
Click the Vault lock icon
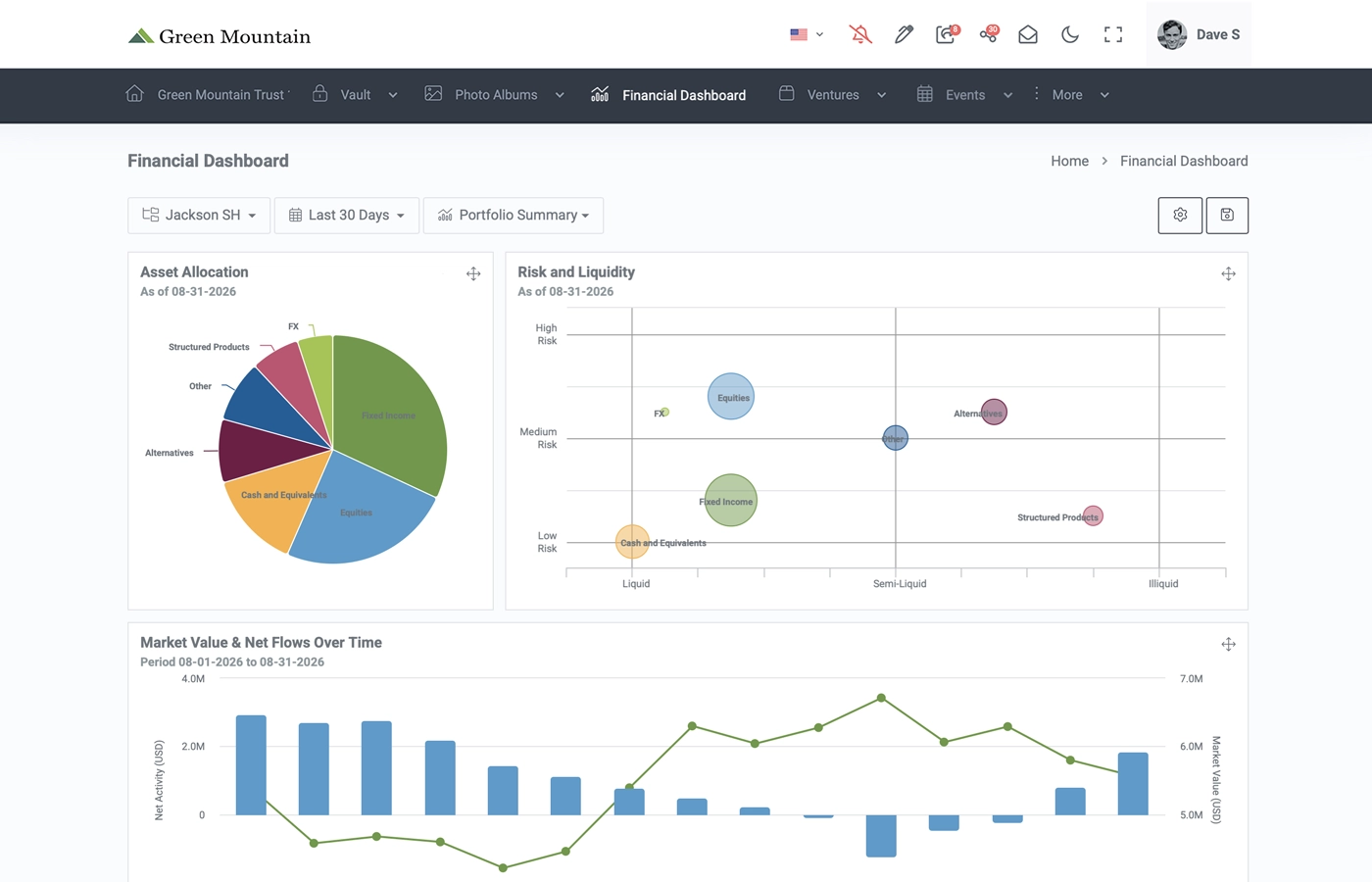[x=319, y=93]
